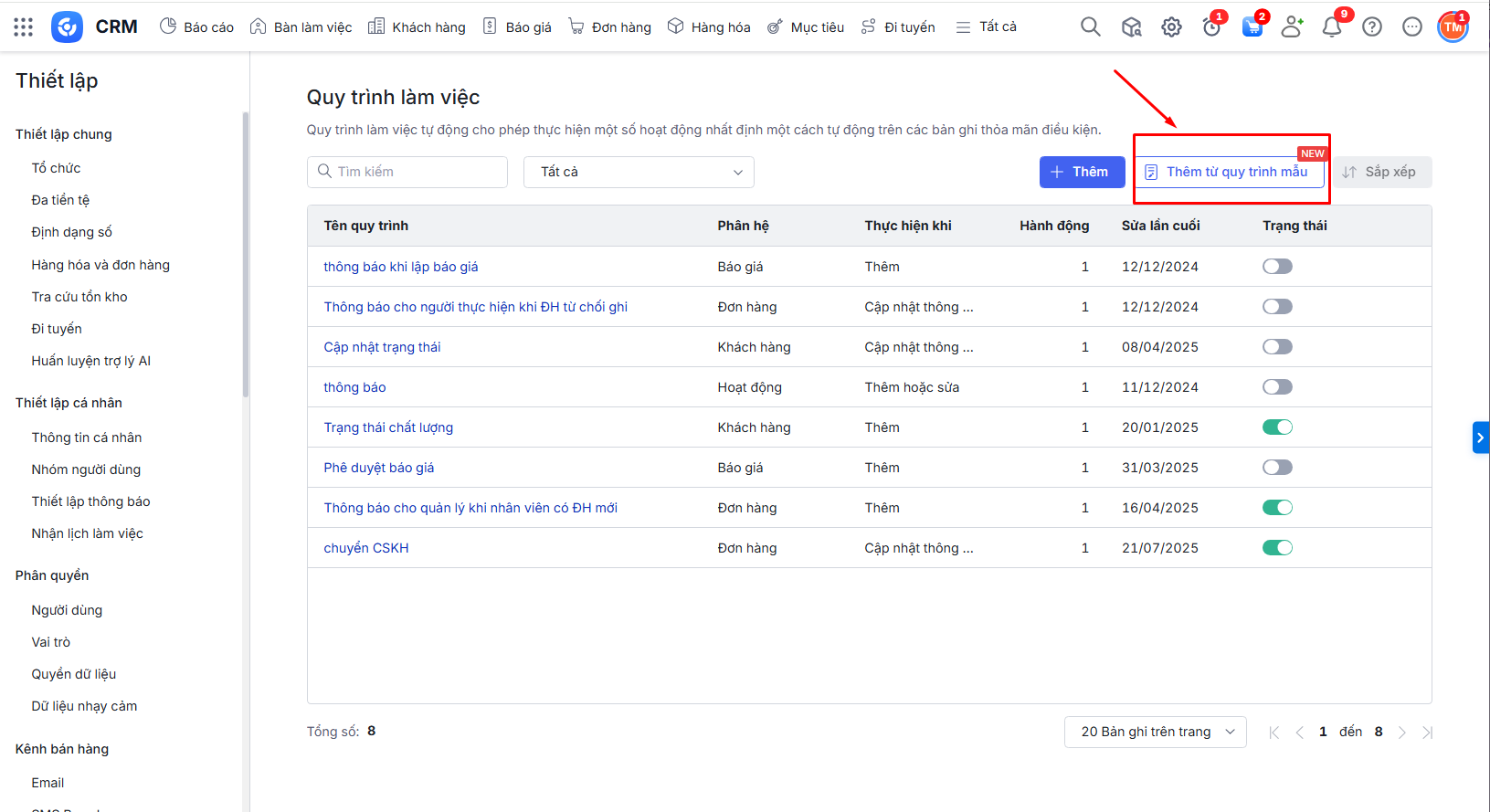The image size is (1490, 812).
Task: Expand the right side panel arrow
Action: [x=1480, y=438]
